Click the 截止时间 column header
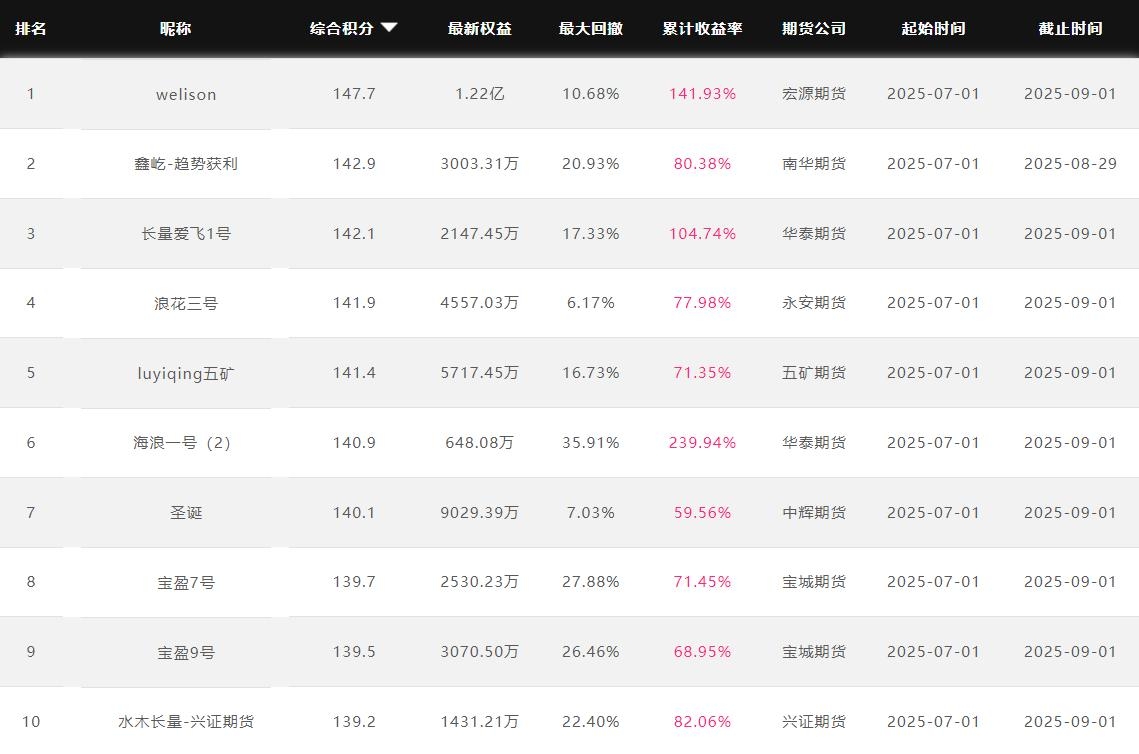Image resolution: width=1139 pixels, height=754 pixels. tap(1070, 29)
